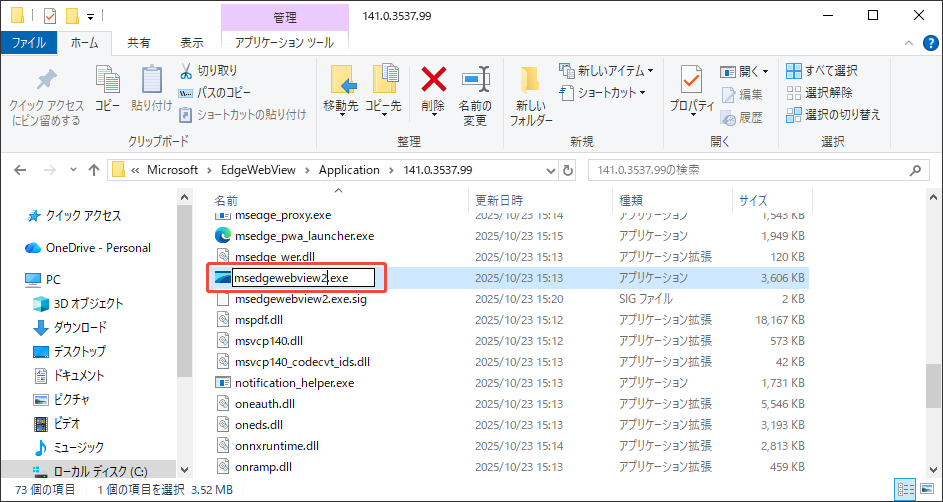Open the recent locations dropdown arrow
Image resolution: width=943 pixels, height=502 pixels.
tap(73, 170)
